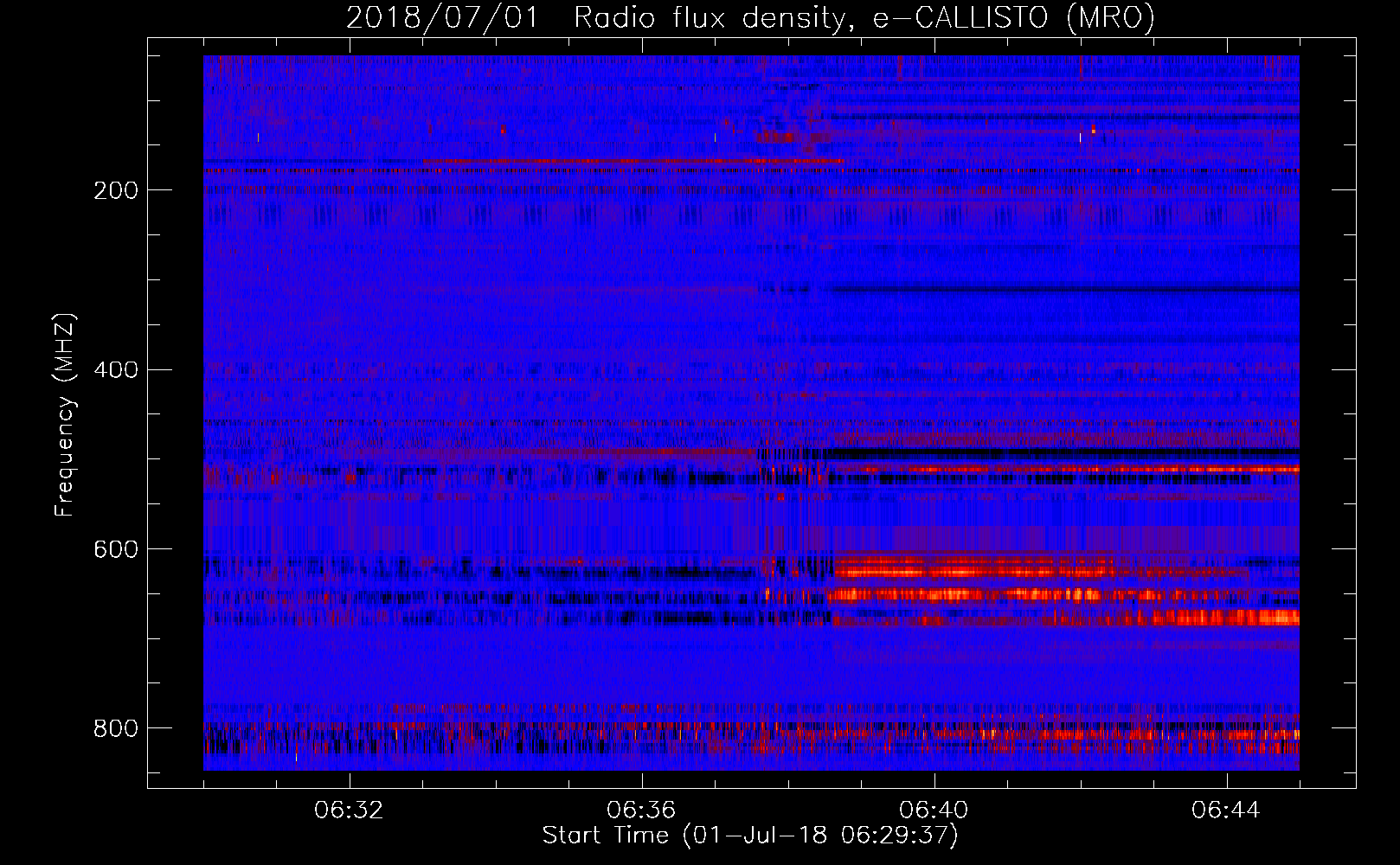Select the 600 frequency tick label

116,549
